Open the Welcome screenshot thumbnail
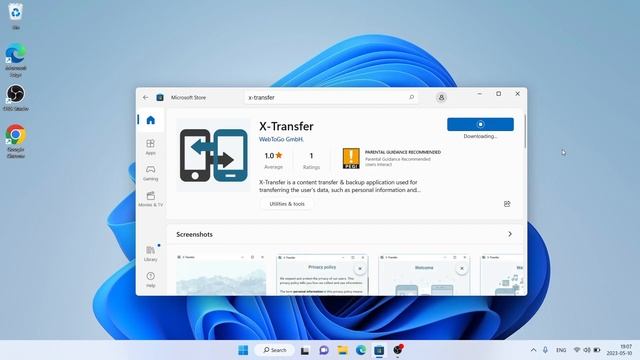The width and height of the screenshot is (640, 360). tap(424, 275)
